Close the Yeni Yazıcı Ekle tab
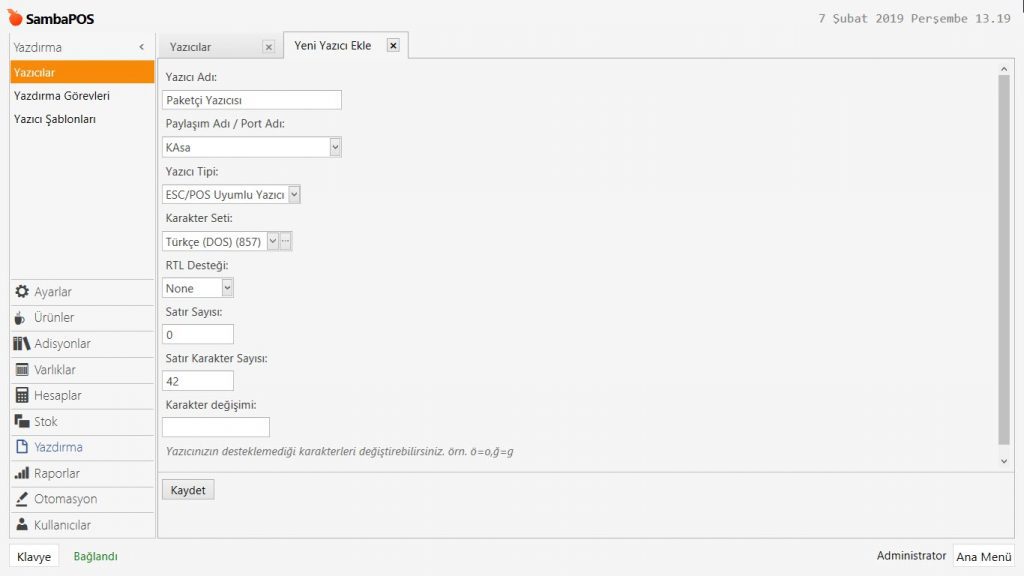Screen dimensions: 1024x576 coord(393,45)
